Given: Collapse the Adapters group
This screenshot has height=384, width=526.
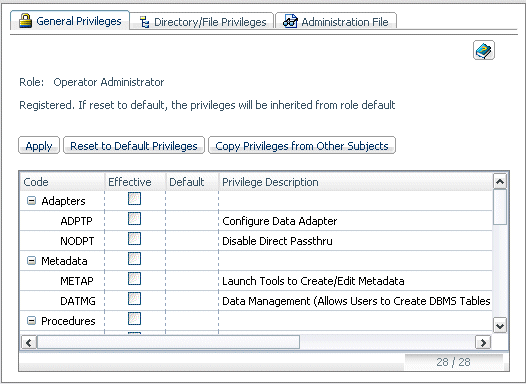Looking at the screenshot, I should pos(31,201).
